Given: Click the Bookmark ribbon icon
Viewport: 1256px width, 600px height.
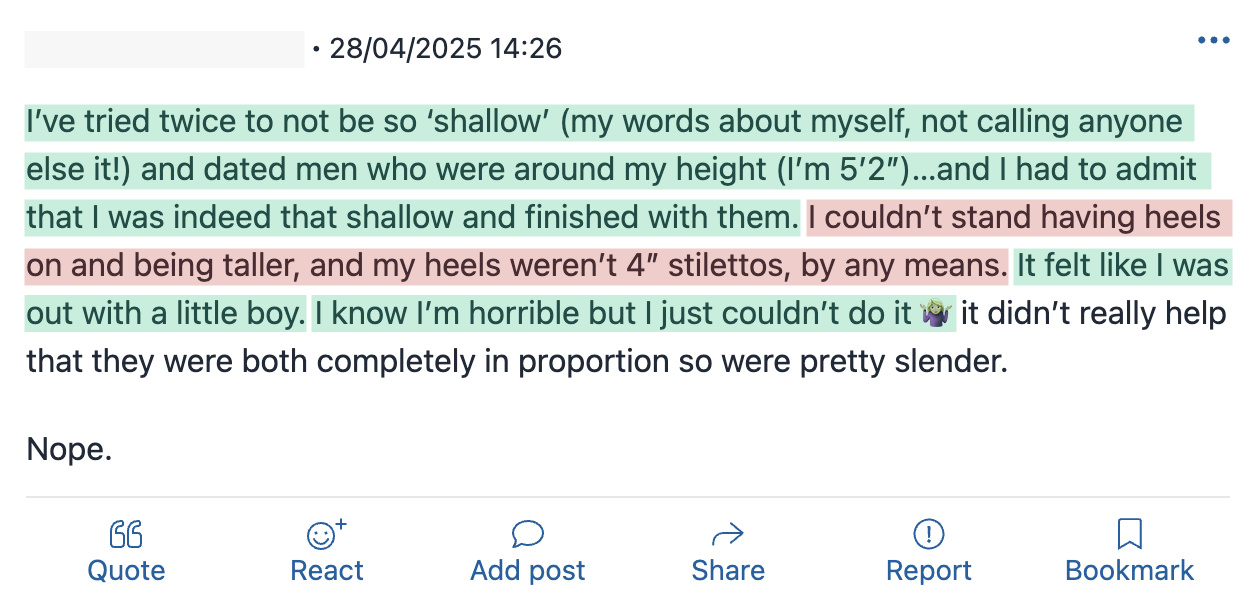Looking at the screenshot, I should (x=1130, y=535).
